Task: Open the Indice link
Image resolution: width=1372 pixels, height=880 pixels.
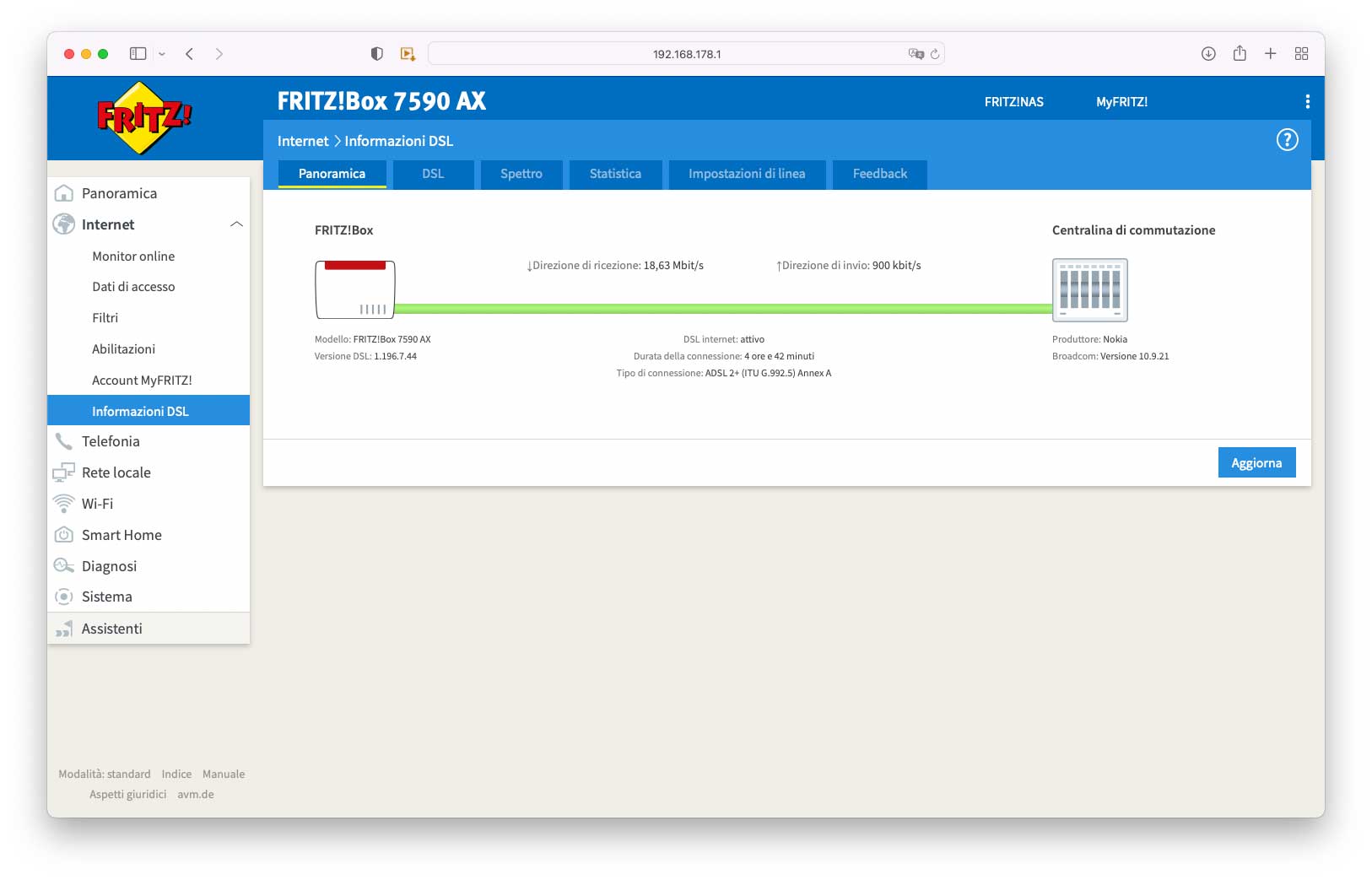Action: [176, 774]
